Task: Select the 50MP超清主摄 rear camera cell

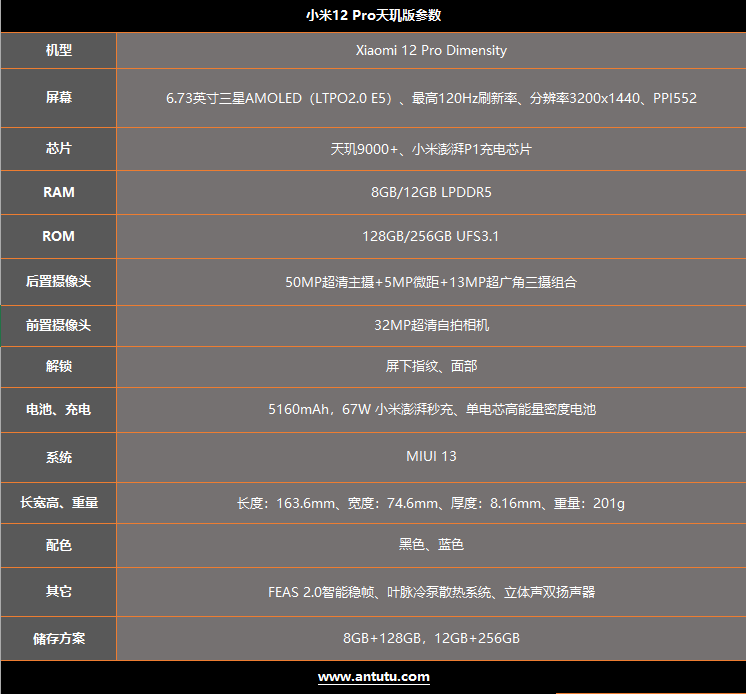Action: coord(431,282)
